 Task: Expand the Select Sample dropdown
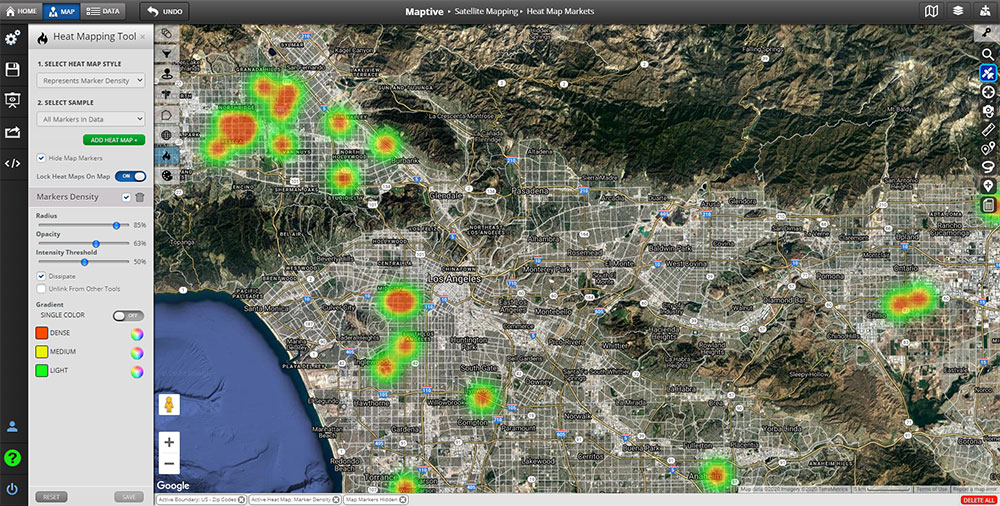91,119
